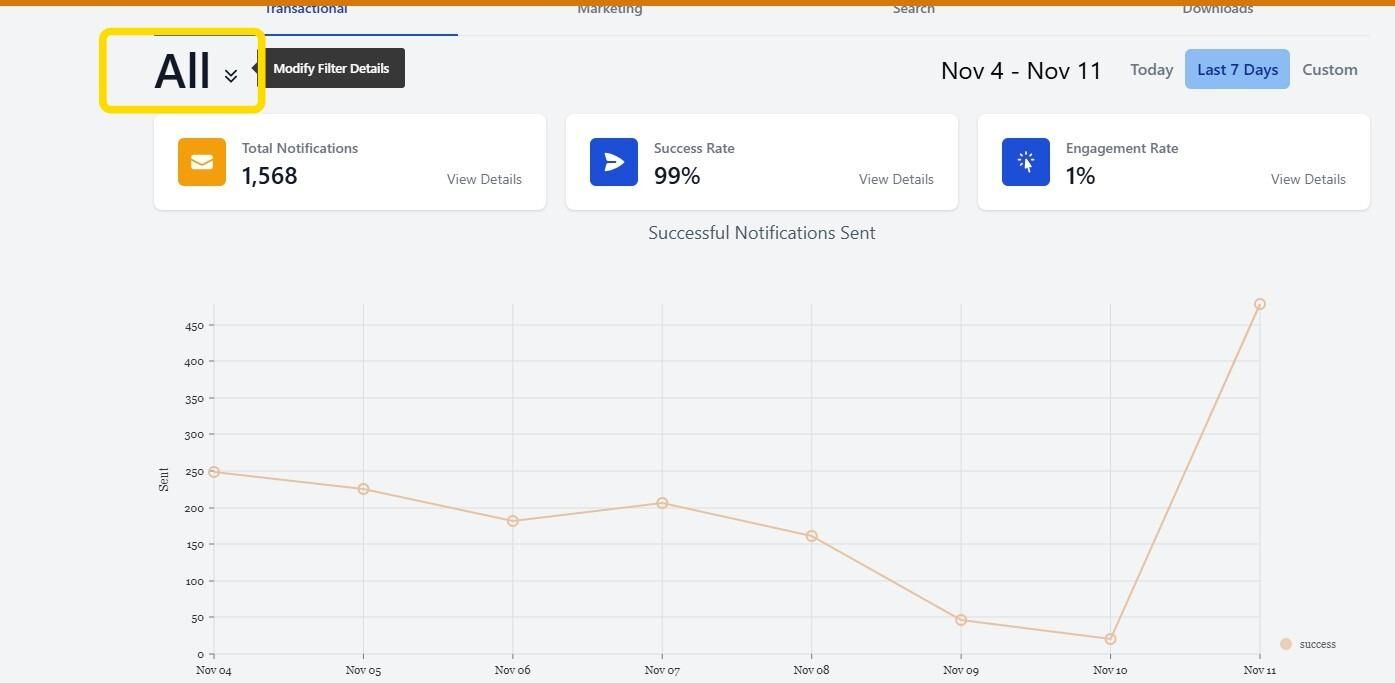View Details for Engagement Rate
Screen dimensions: 1395x683
tap(1308, 180)
